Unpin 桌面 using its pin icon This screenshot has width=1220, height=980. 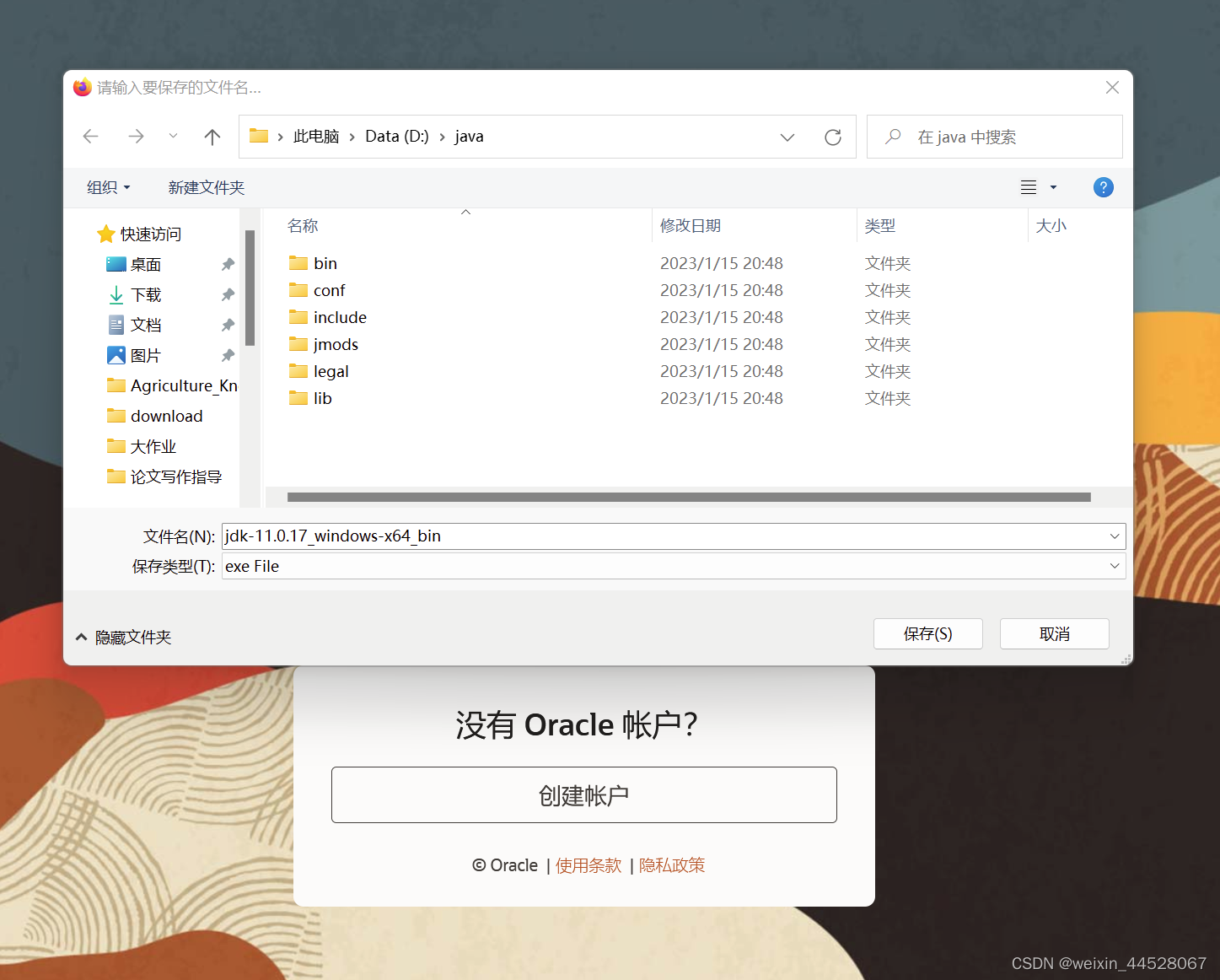pyautogui.click(x=228, y=264)
